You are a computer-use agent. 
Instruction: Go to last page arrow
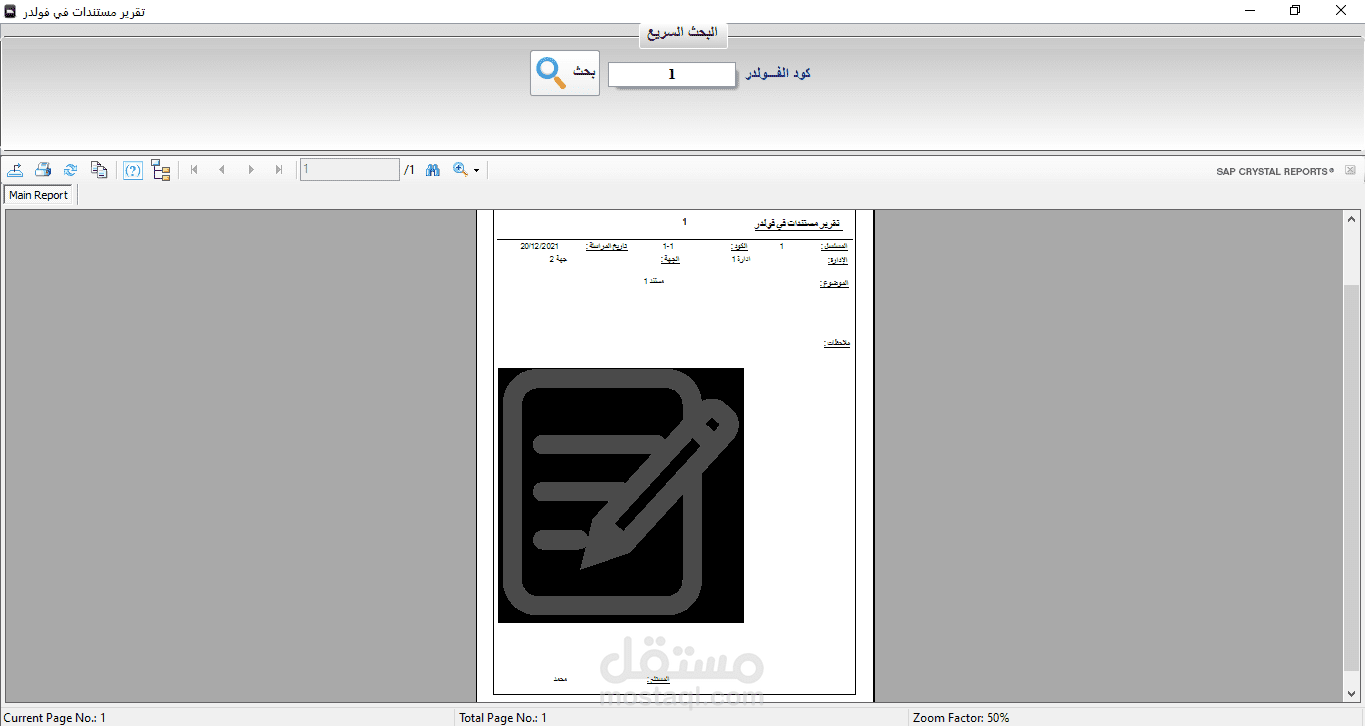coord(279,170)
